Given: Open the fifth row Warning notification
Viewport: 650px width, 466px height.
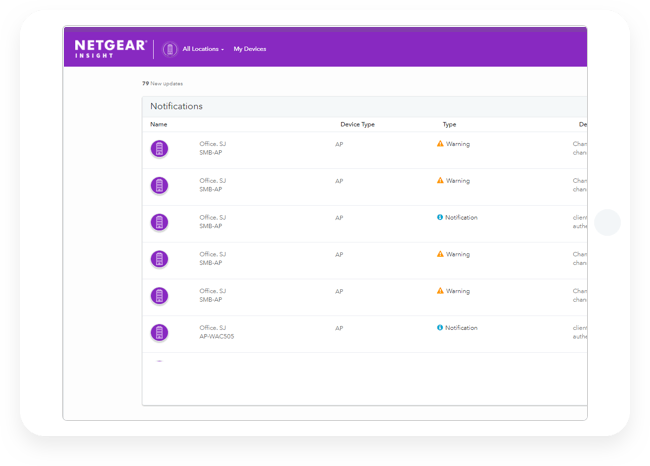Looking at the screenshot, I should pyautogui.click(x=457, y=291).
